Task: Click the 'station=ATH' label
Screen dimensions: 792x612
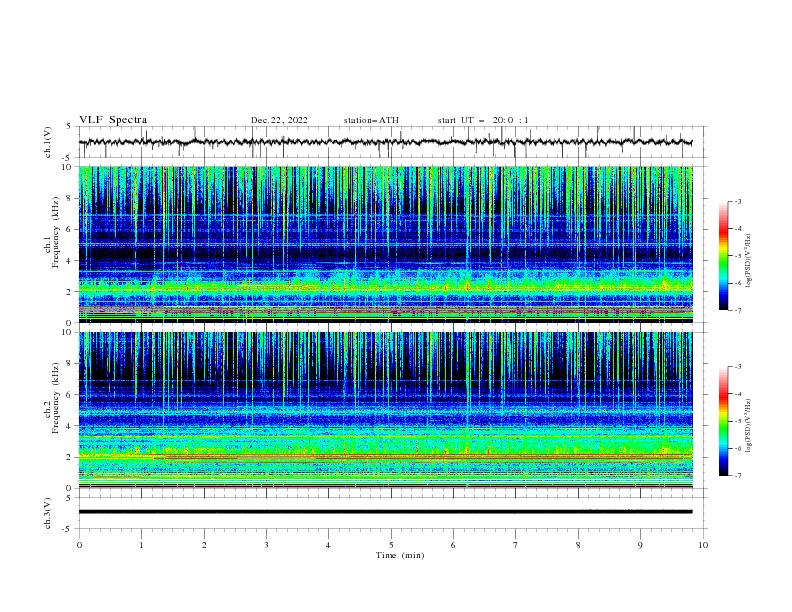Action: pos(371,120)
